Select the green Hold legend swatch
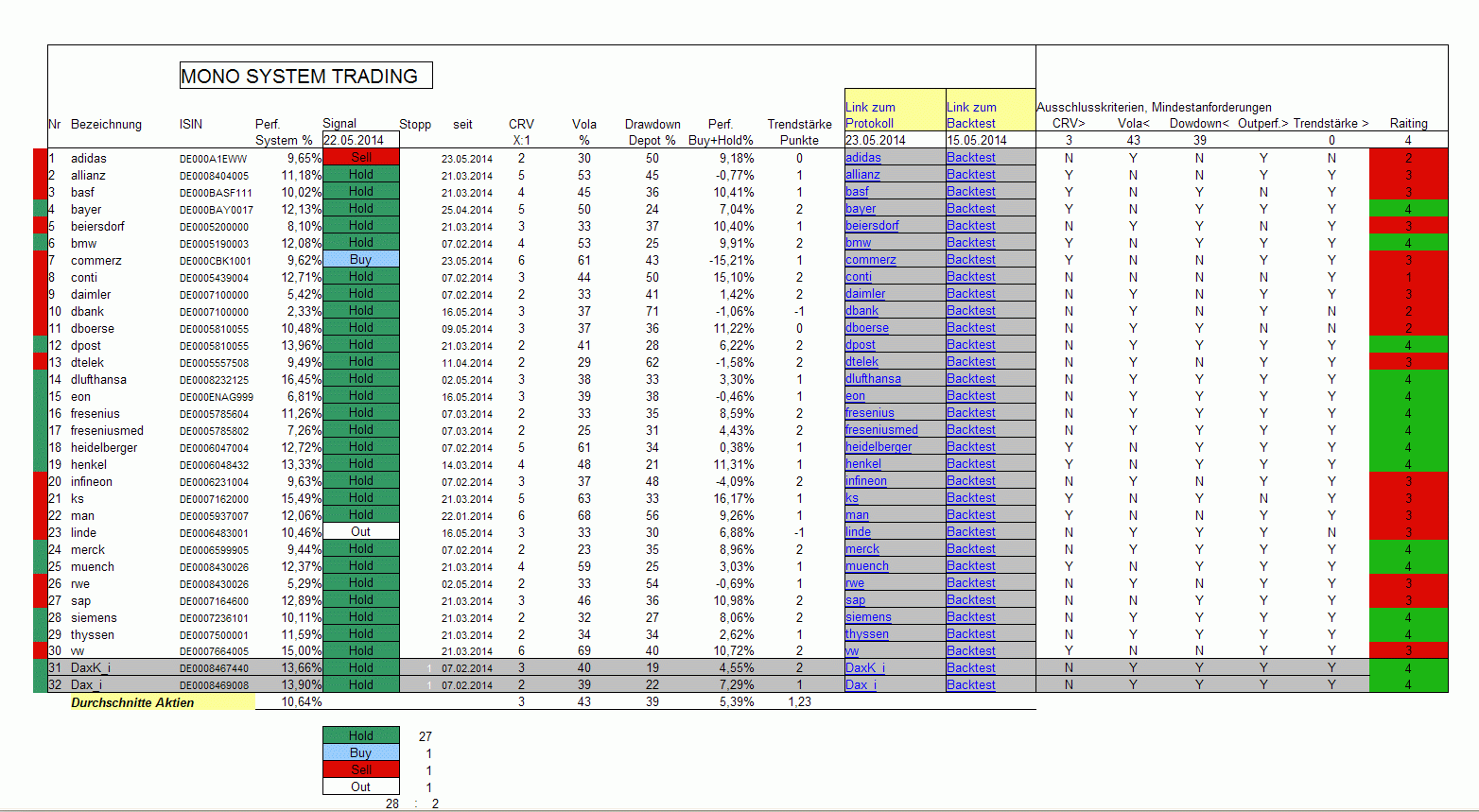The height and width of the screenshot is (812, 1479). point(361,735)
